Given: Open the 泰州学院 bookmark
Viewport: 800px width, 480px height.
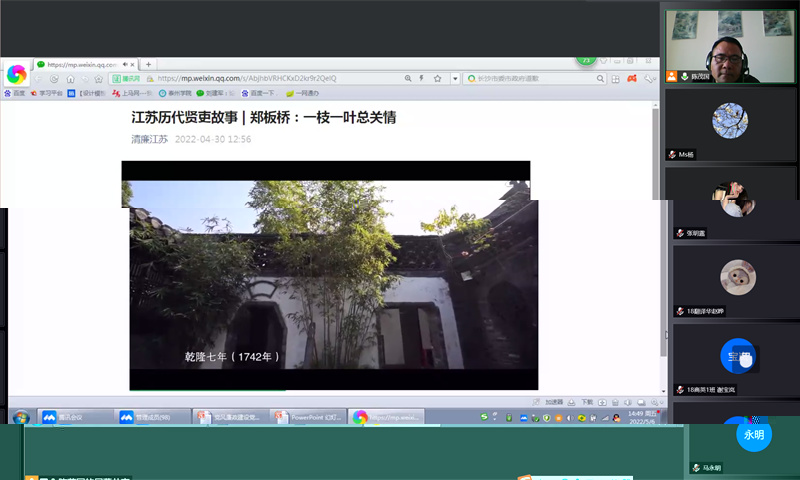Looking at the screenshot, I should 175,93.
